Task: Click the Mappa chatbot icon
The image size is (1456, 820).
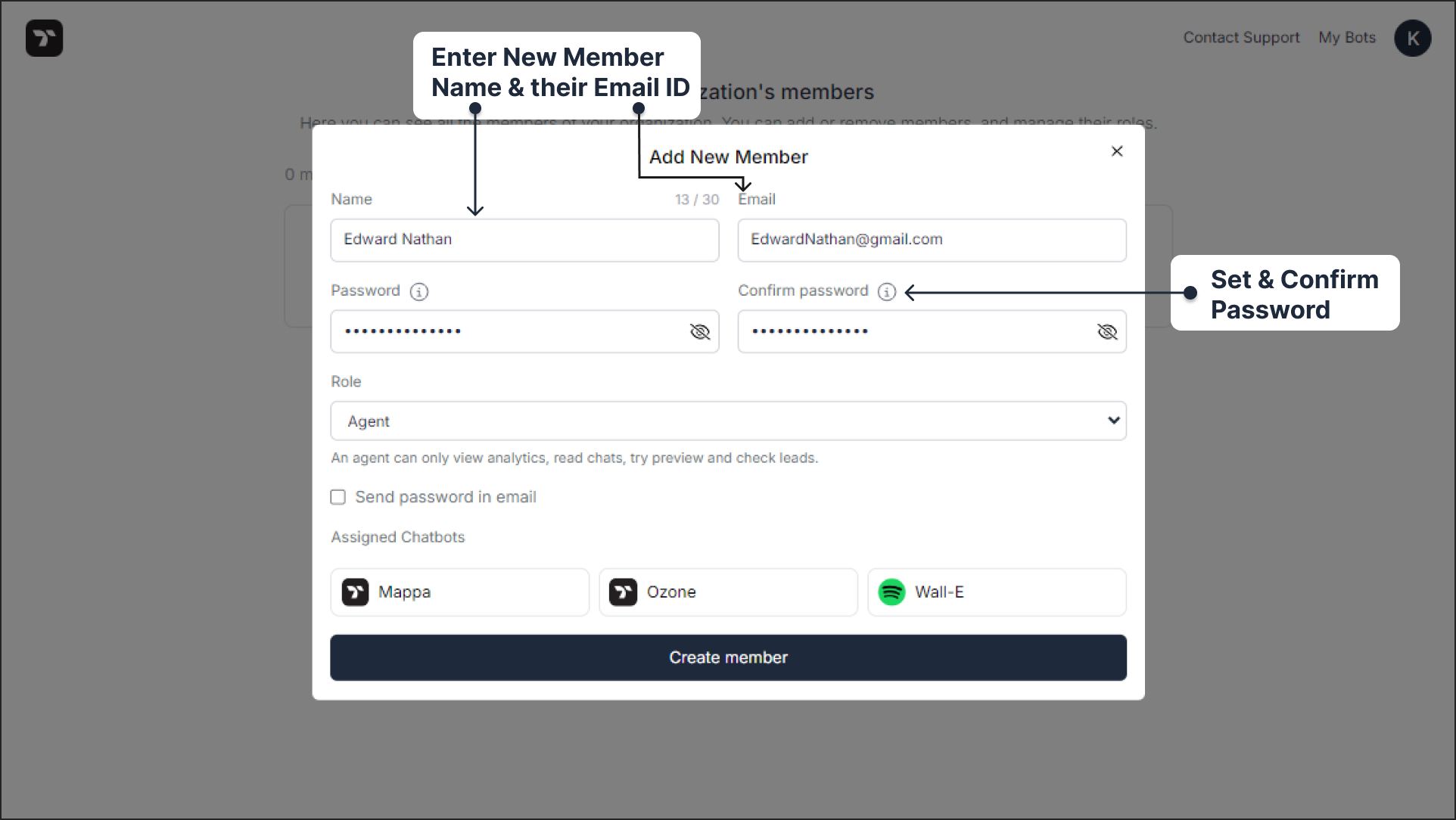Action: coord(355,591)
